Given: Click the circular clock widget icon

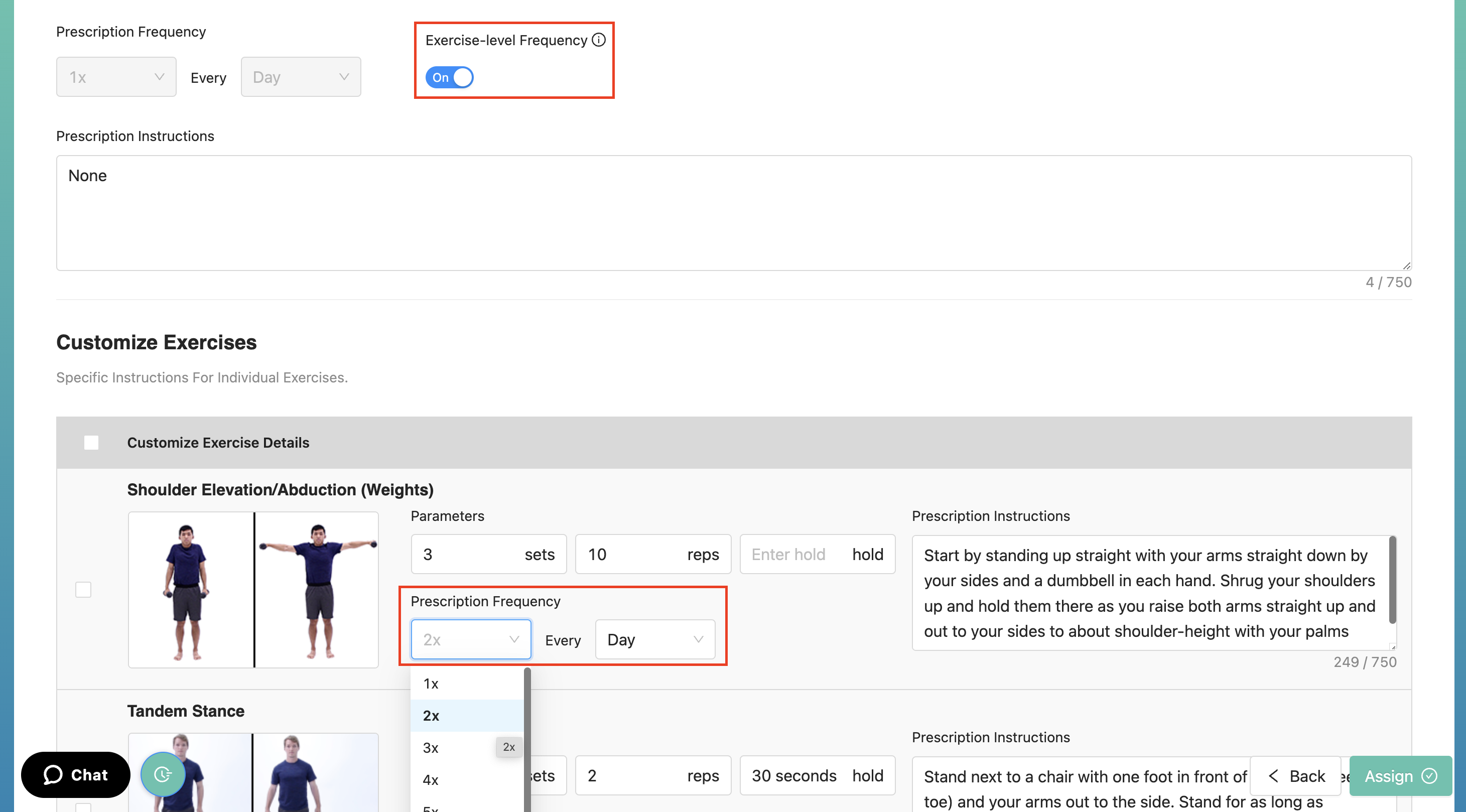Looking at the screenshot, I should click(163, 774).
